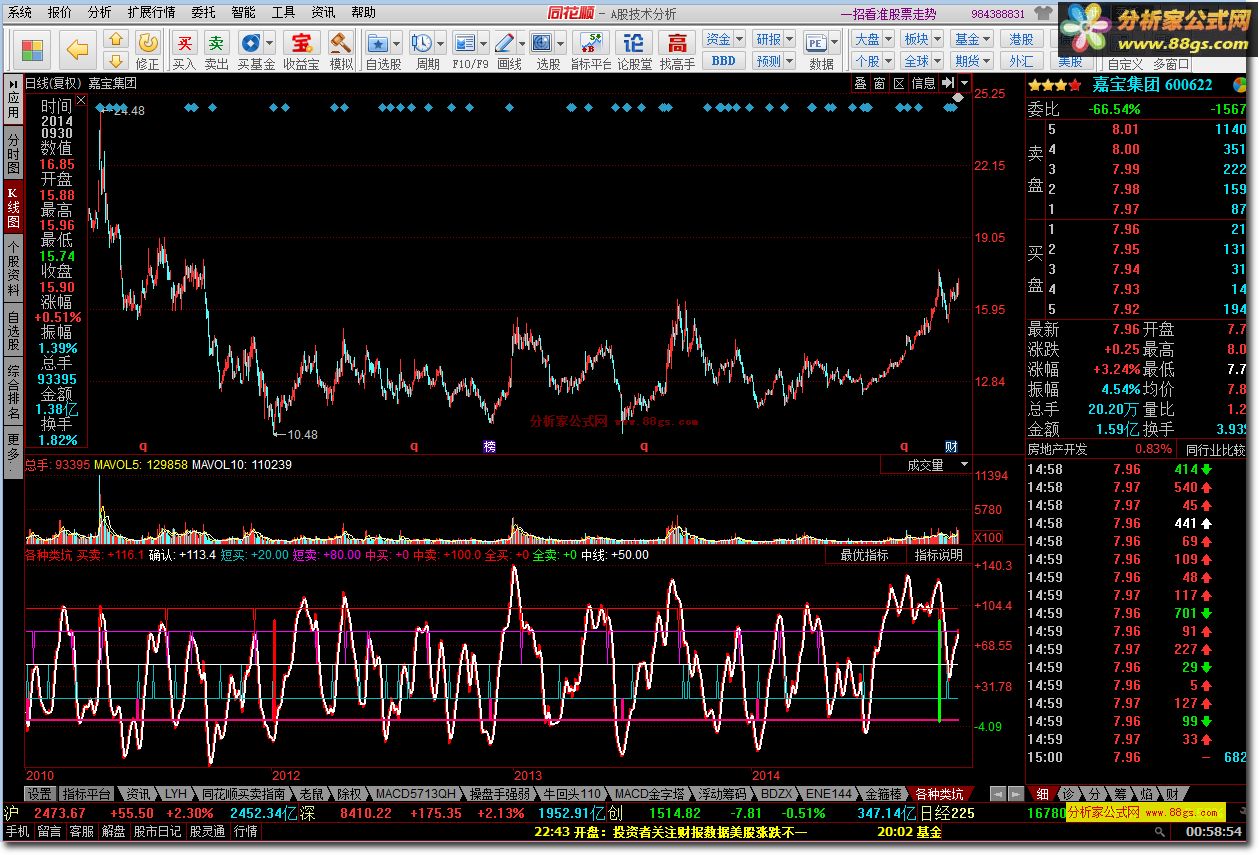Screen dimensions: 1260x855
Task: Open the 周期 period dropdown arrow
Action: (x=440, y=43)
